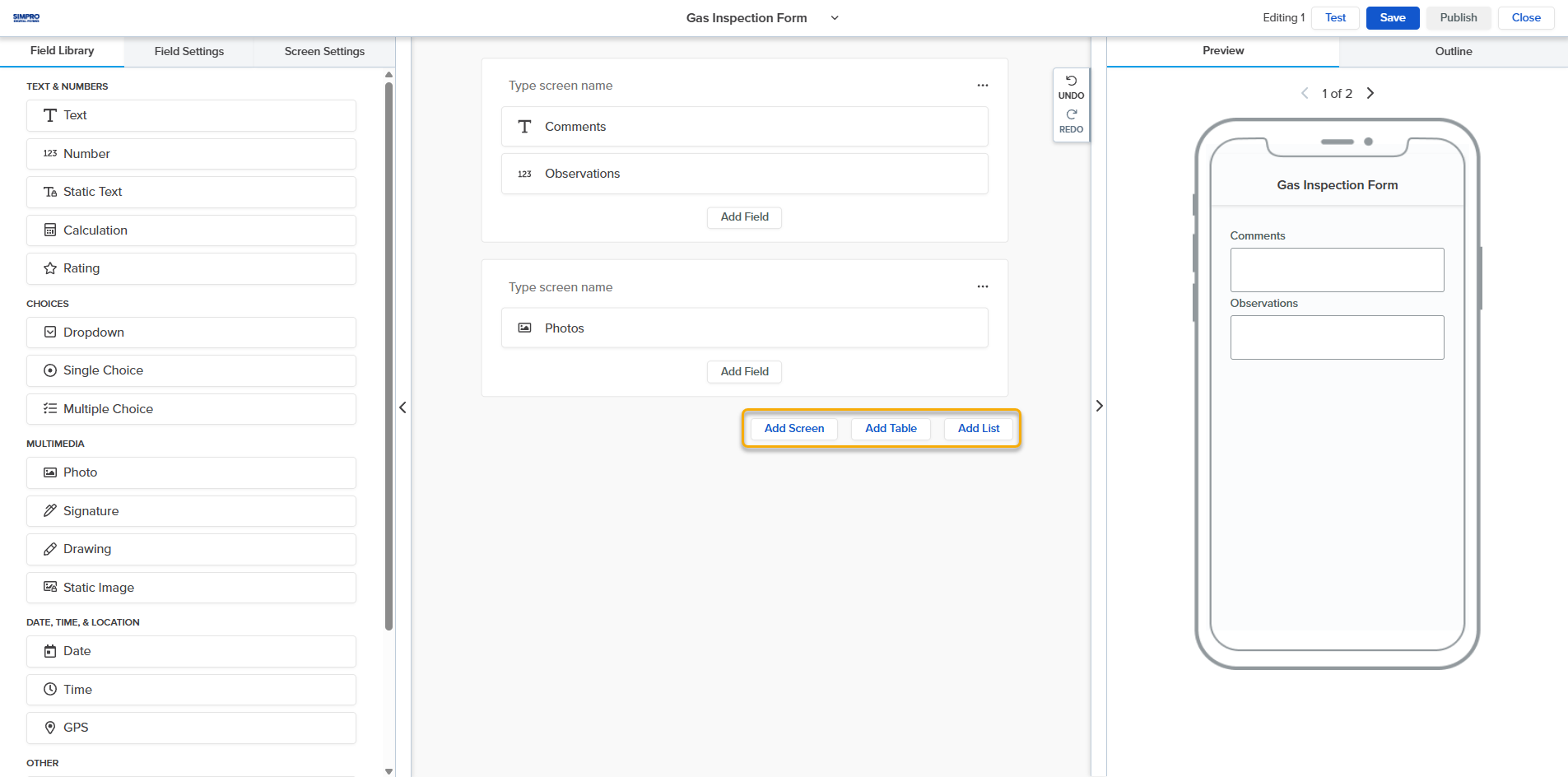Click the Simpro logo
The height and width of the screenshot is (777, 1568).
click(x=26, y=17)
